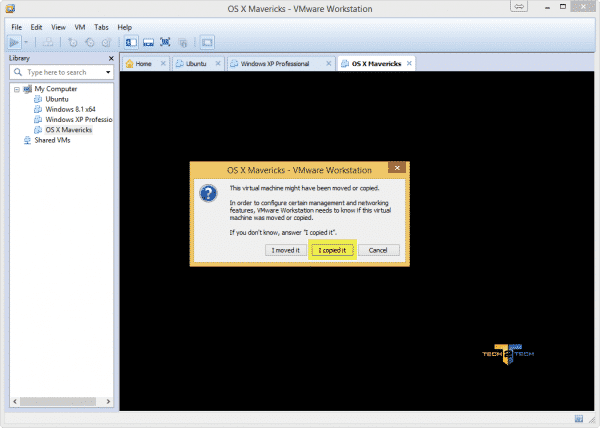Open the library search filter dropdown
Viewport: 600px width, 428px height.
[108, 72]
